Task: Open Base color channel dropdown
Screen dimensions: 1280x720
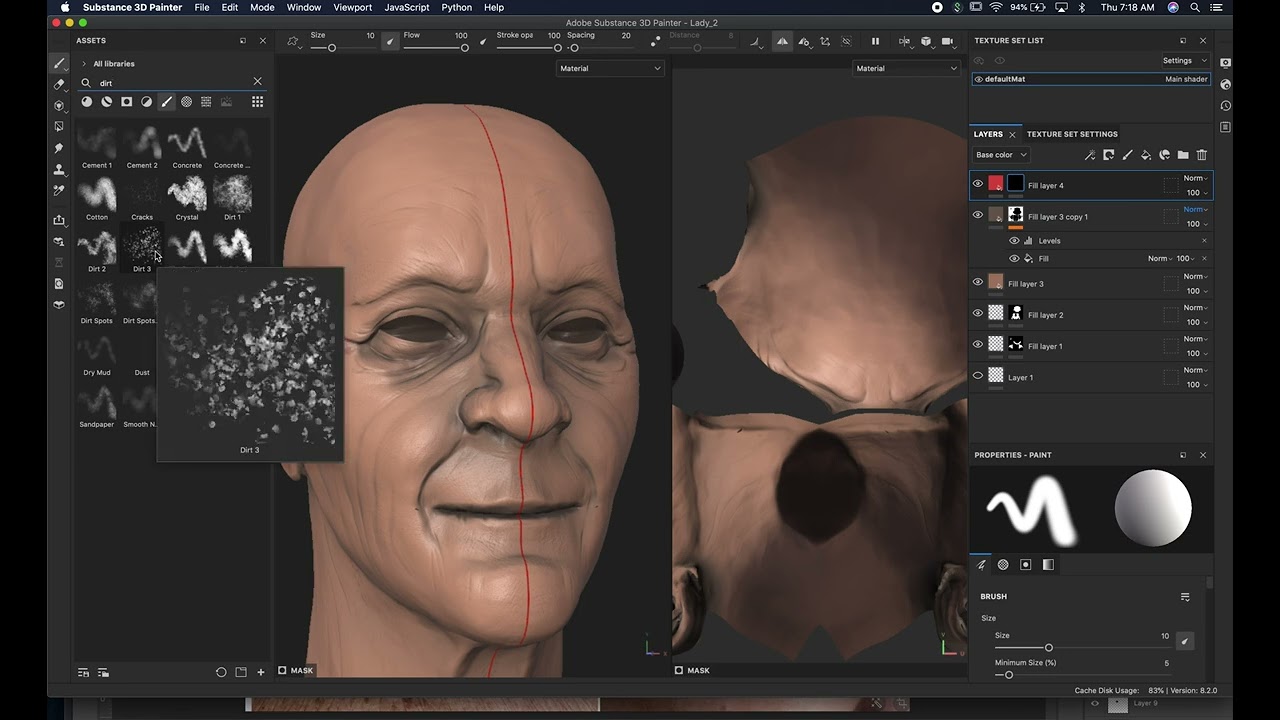Action: [1001, 155]
